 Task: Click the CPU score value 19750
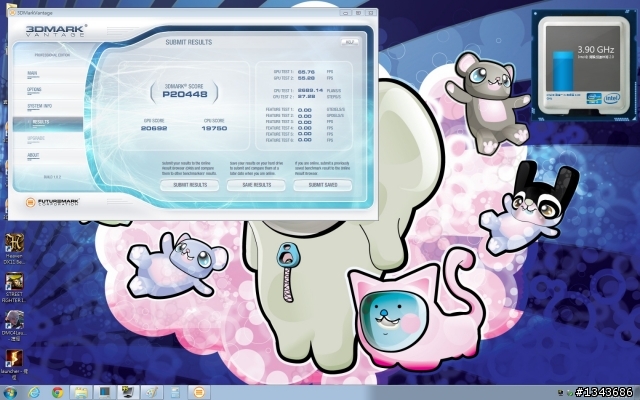[214, 128]
